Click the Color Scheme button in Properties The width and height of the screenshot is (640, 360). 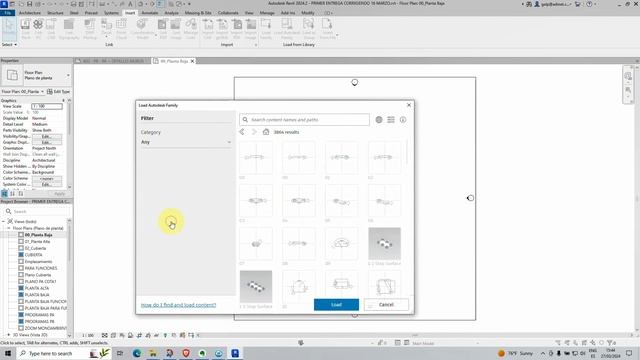(x=47, y=178)
